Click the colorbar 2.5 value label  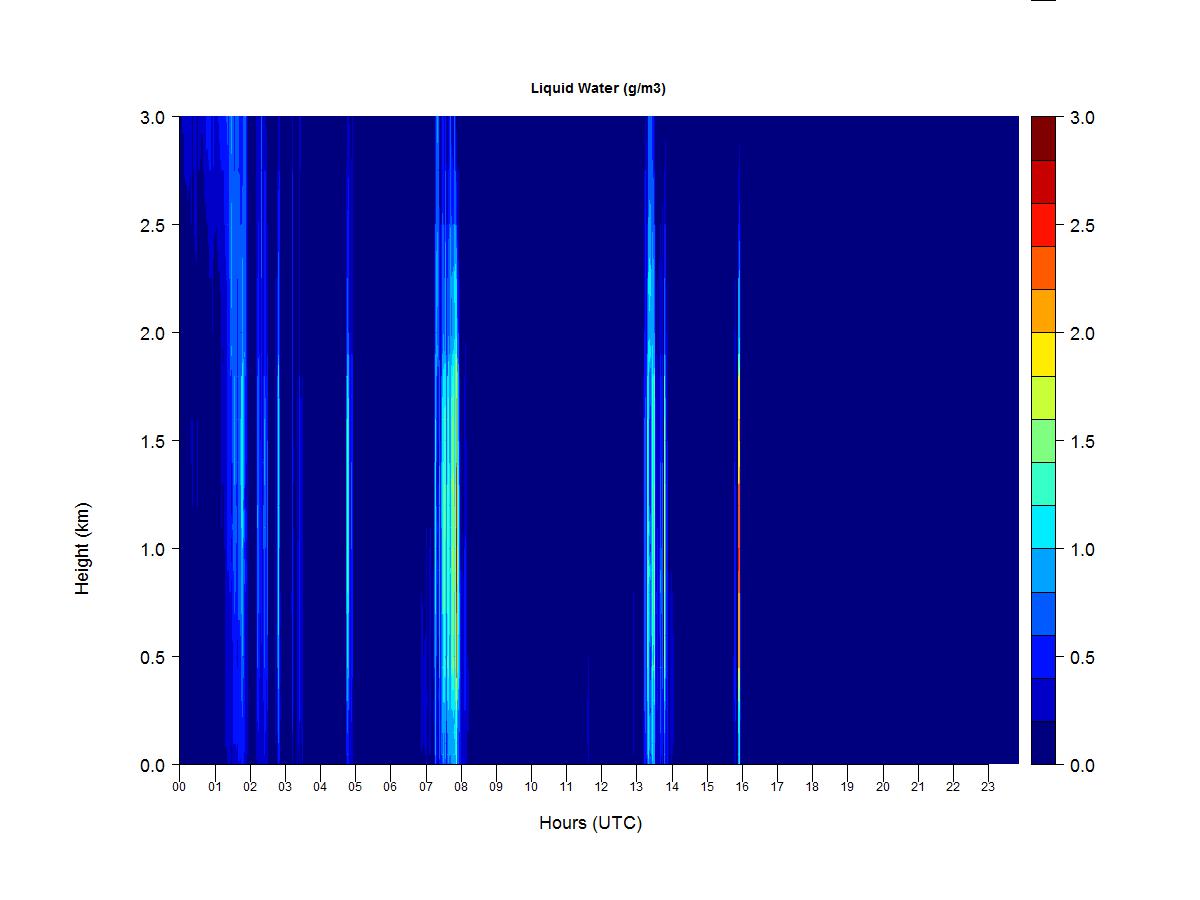click(x=1082, y=226)
